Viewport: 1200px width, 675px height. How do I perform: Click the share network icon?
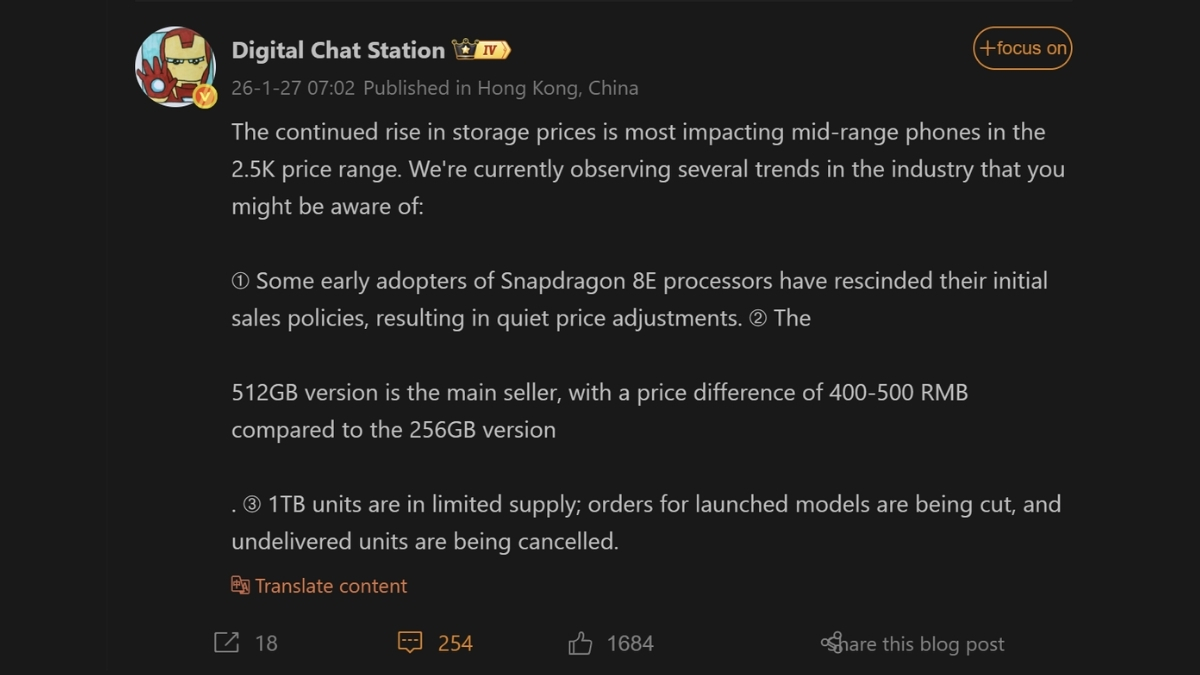pyautogui.click(x=831, y=643)
